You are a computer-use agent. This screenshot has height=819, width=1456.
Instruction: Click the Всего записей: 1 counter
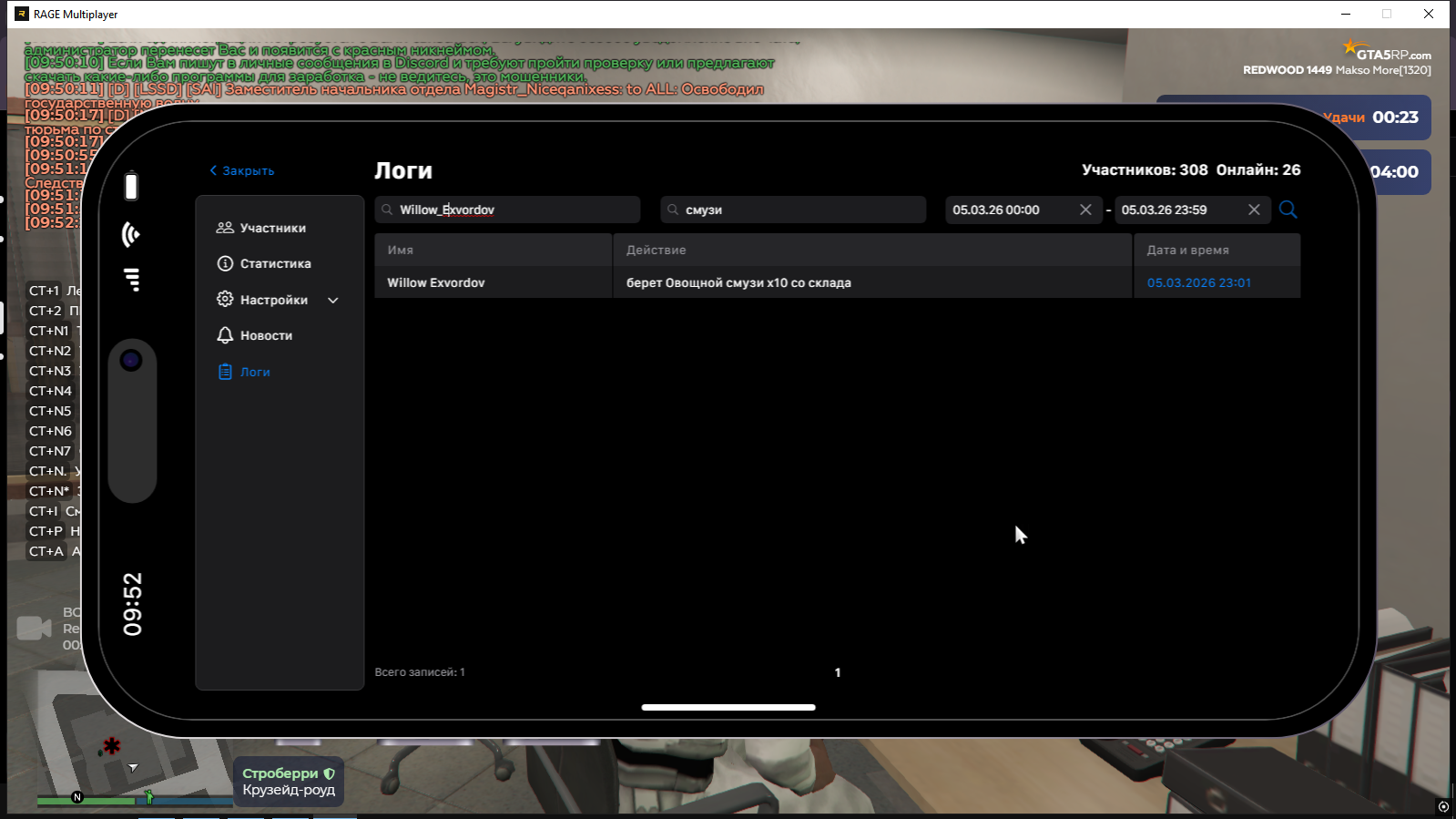[x=420, y=672]
